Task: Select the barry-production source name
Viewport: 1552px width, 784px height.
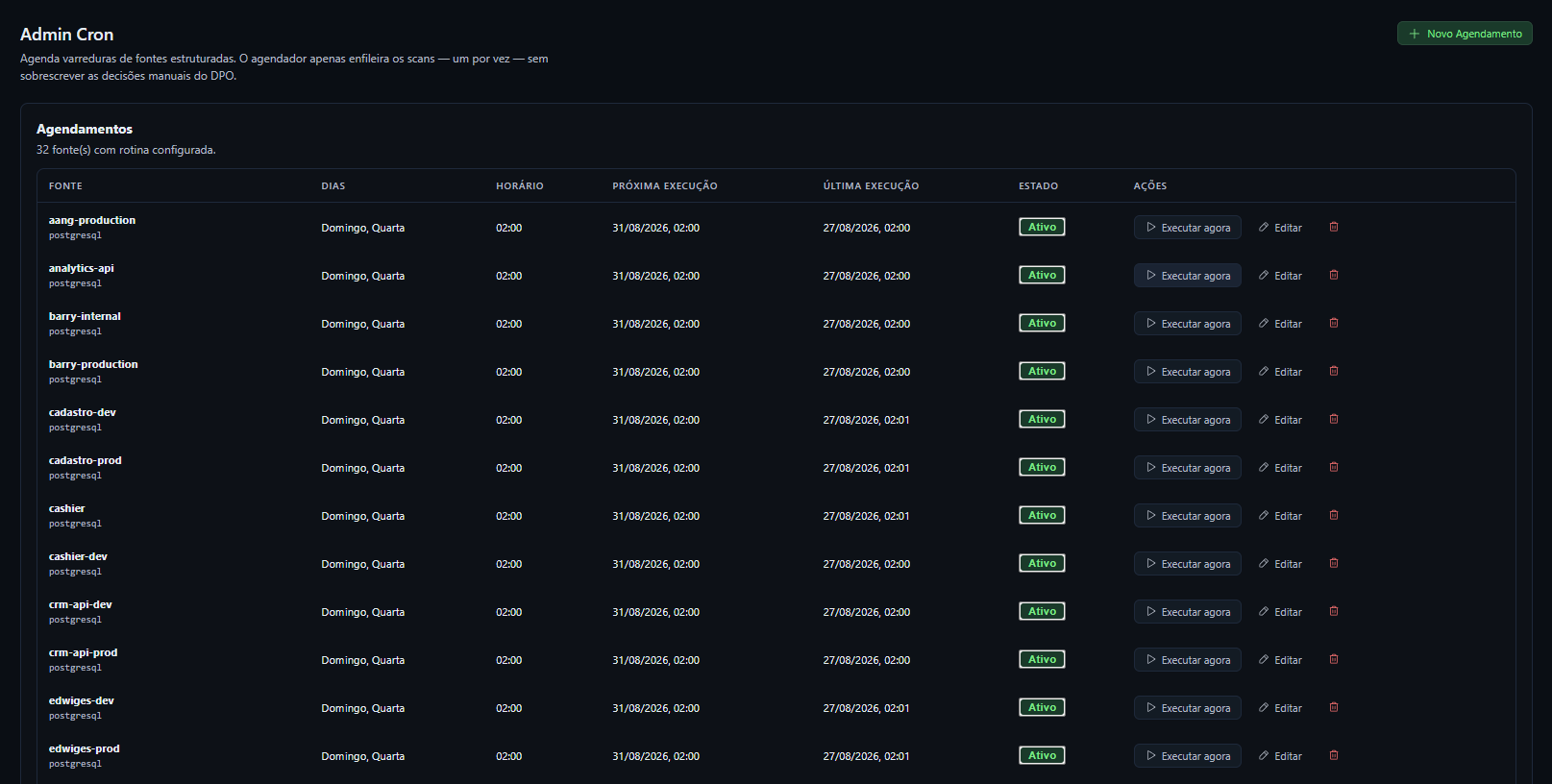Action: 93,364
